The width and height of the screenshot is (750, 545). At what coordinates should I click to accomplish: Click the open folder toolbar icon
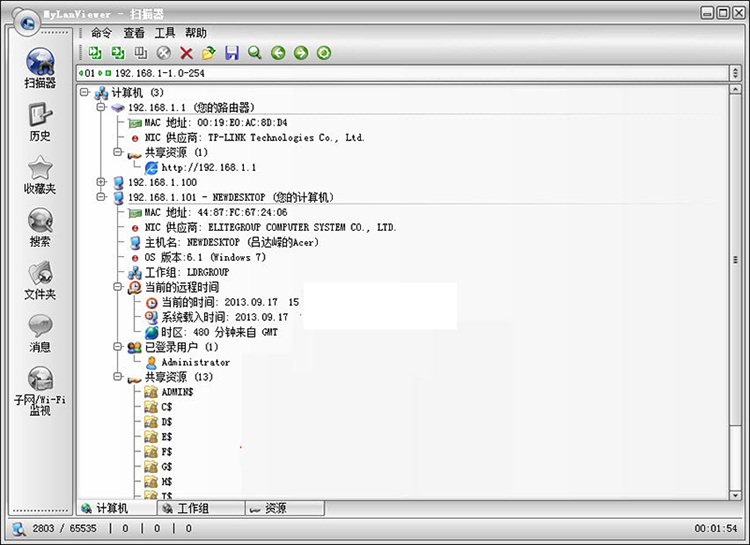pos(209,53)
